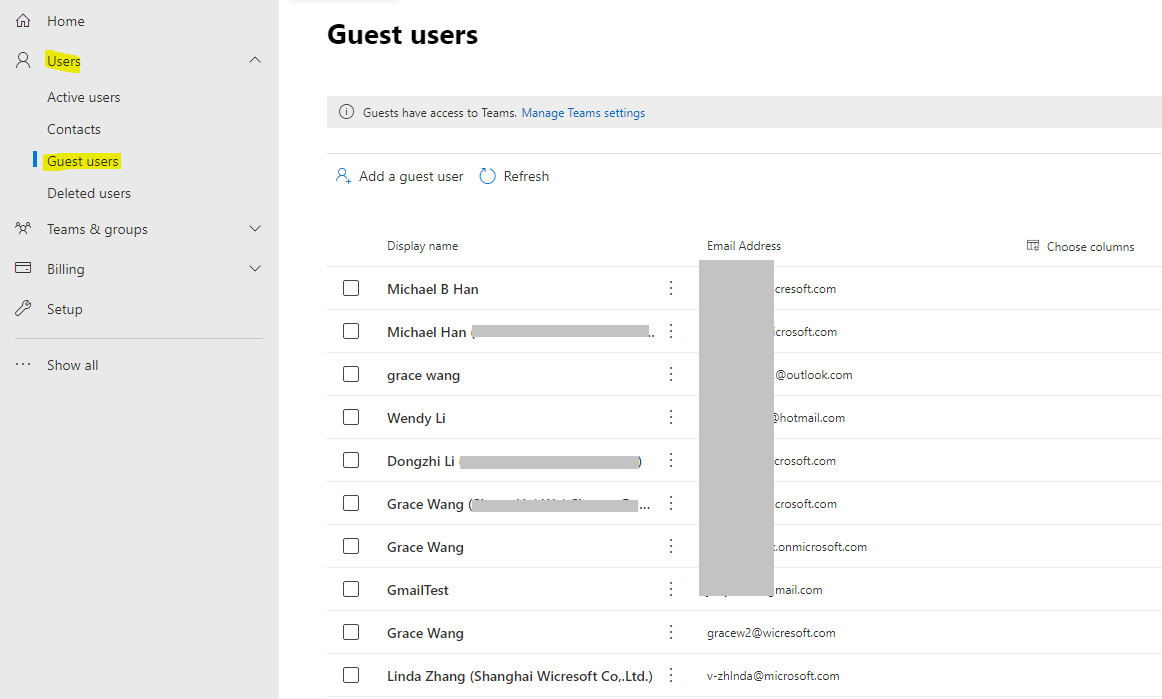Click the Setup wrench icon
Viewport: 1162px width, 699px height.
[23, 308]
